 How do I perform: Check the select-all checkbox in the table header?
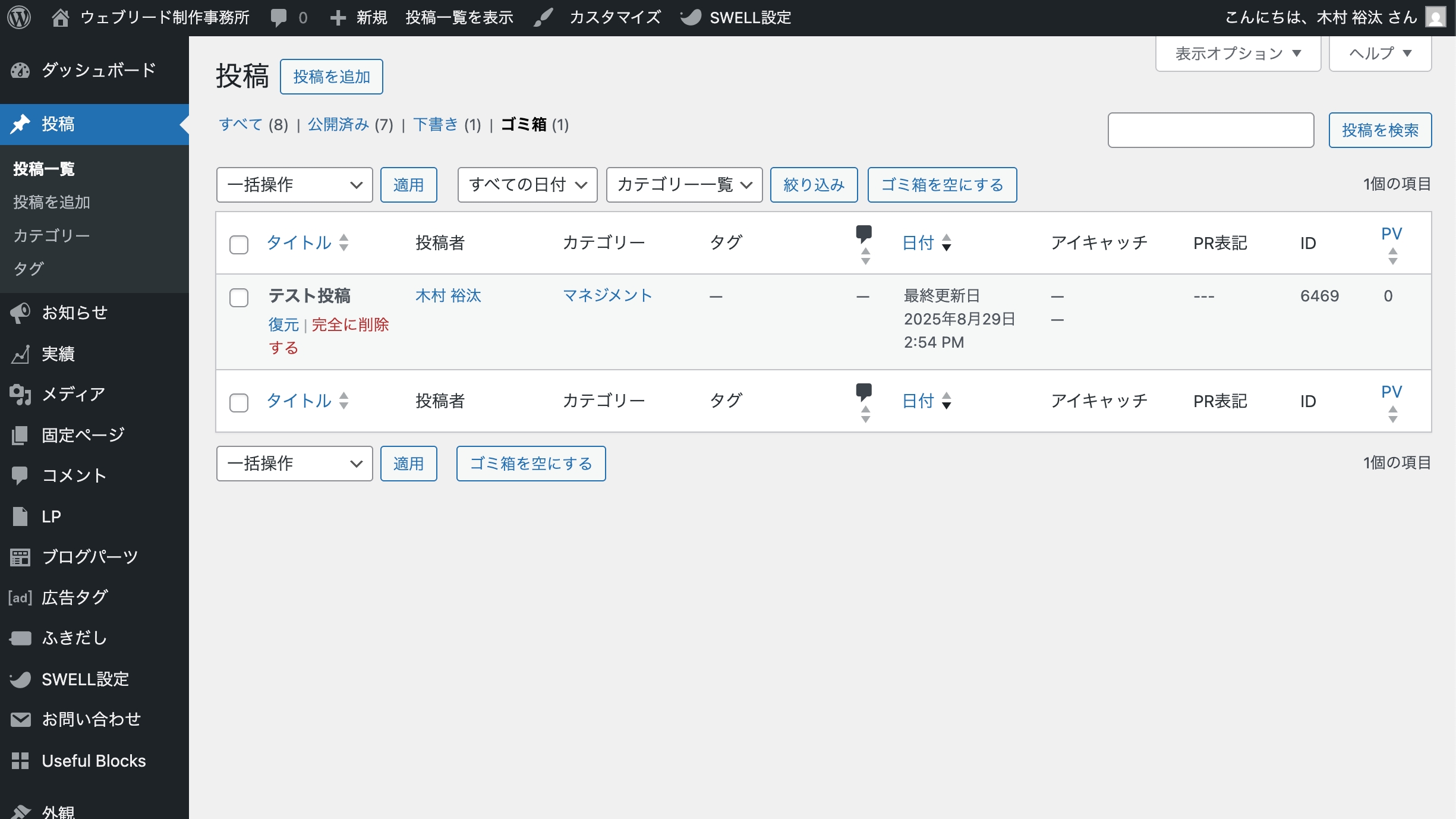pyautogui.click(x=239, y=244)
